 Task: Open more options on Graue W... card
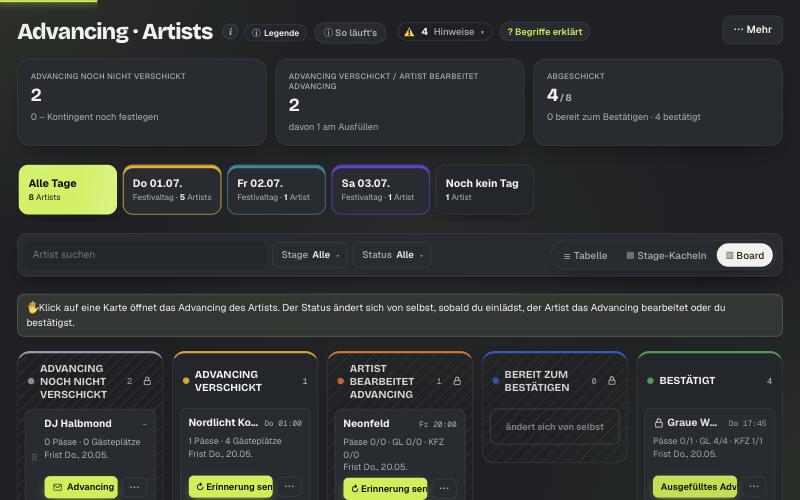point(754,486)
